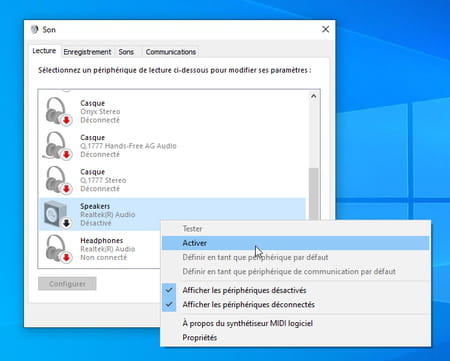Click the Son dialog speaker icon in title bar

click(x=34, y=30)
